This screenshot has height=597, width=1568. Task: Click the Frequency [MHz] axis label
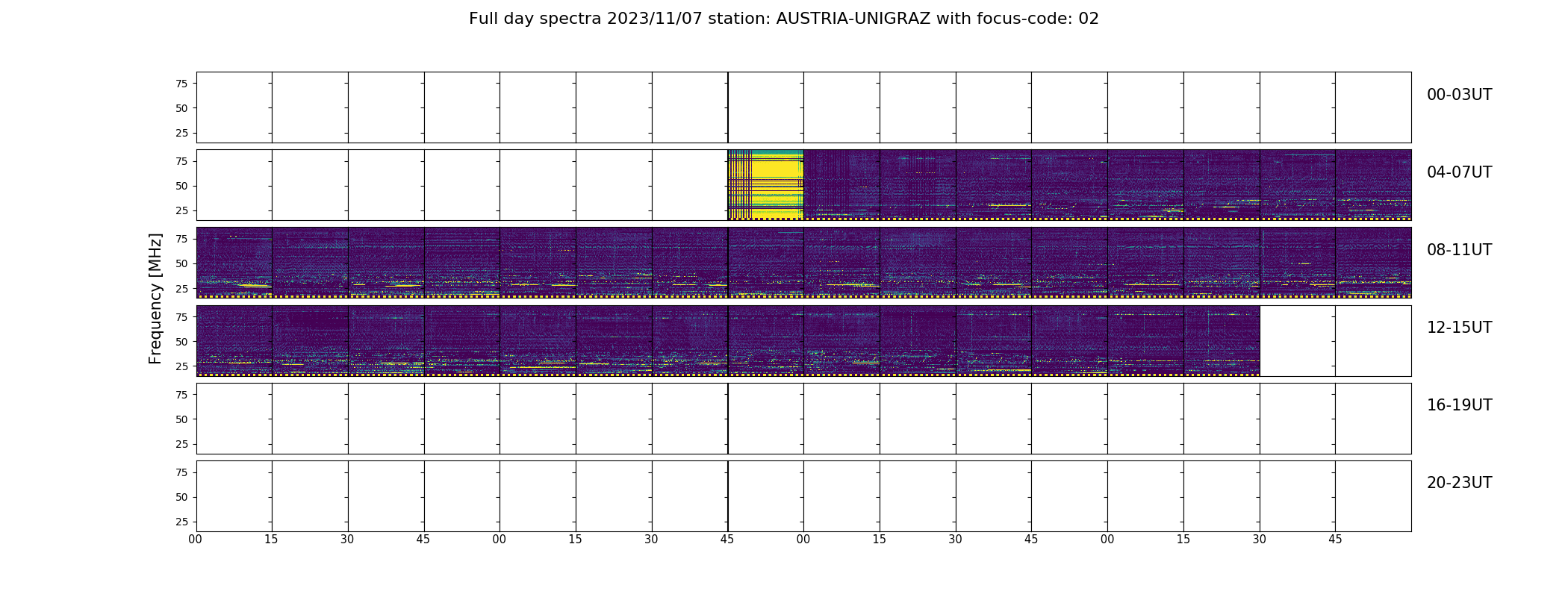click(155, 298)
